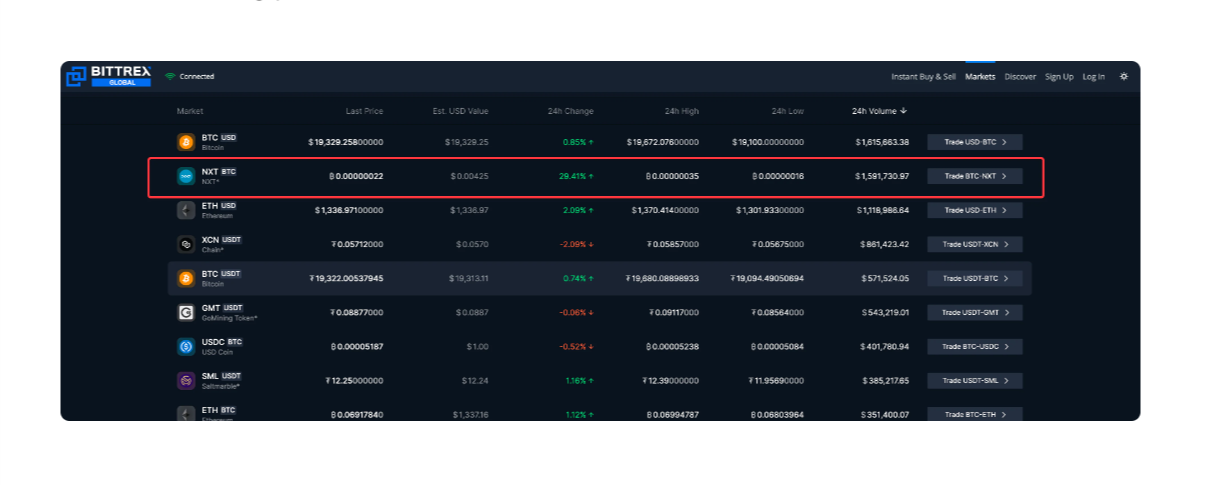Image resolution: width=1213 pixels, height=485 pixels.
Task: Click the $861,423.42 volume value
Action: click(884, 244)
